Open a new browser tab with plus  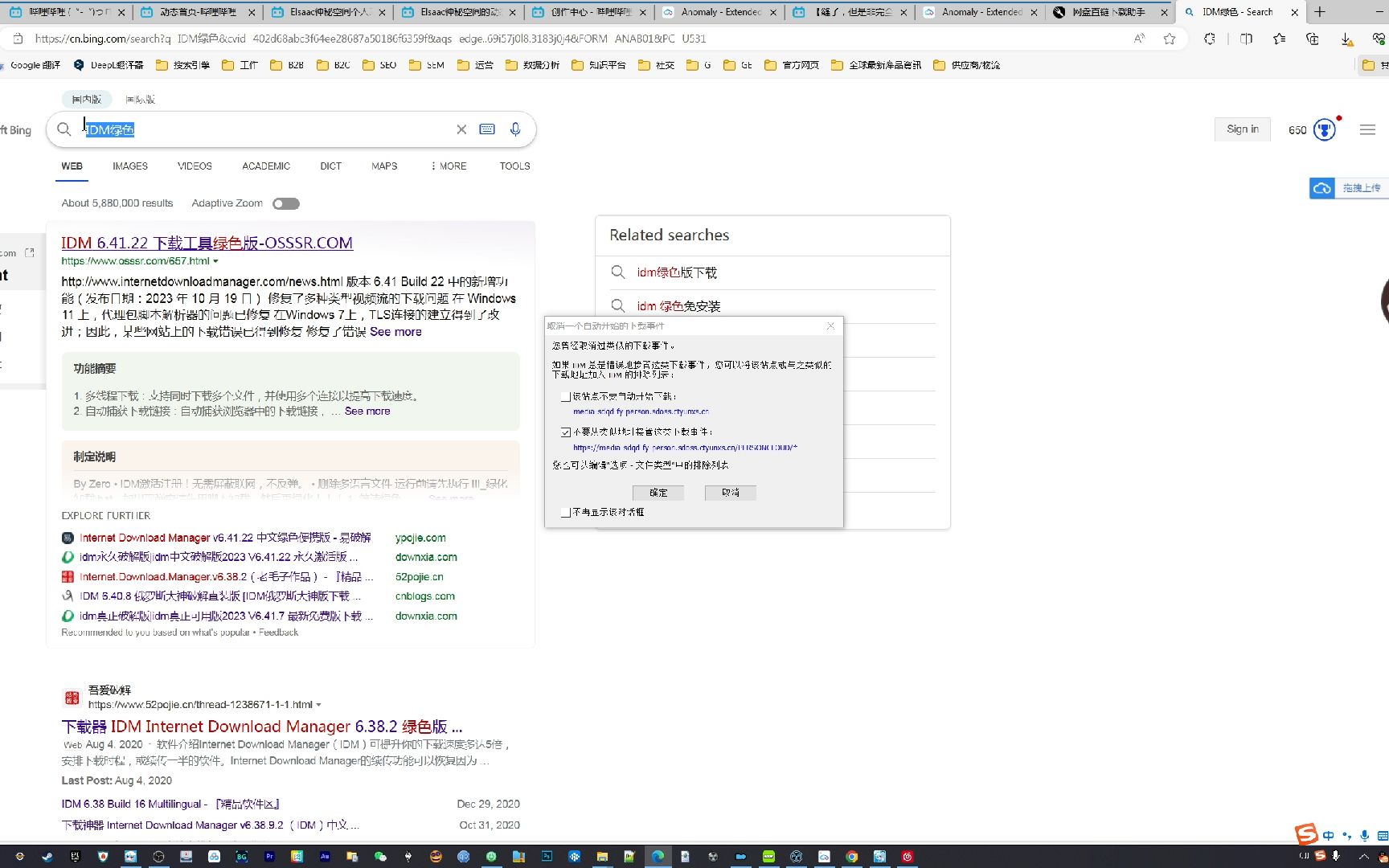pyautogui.click(x=1320, y=12)
